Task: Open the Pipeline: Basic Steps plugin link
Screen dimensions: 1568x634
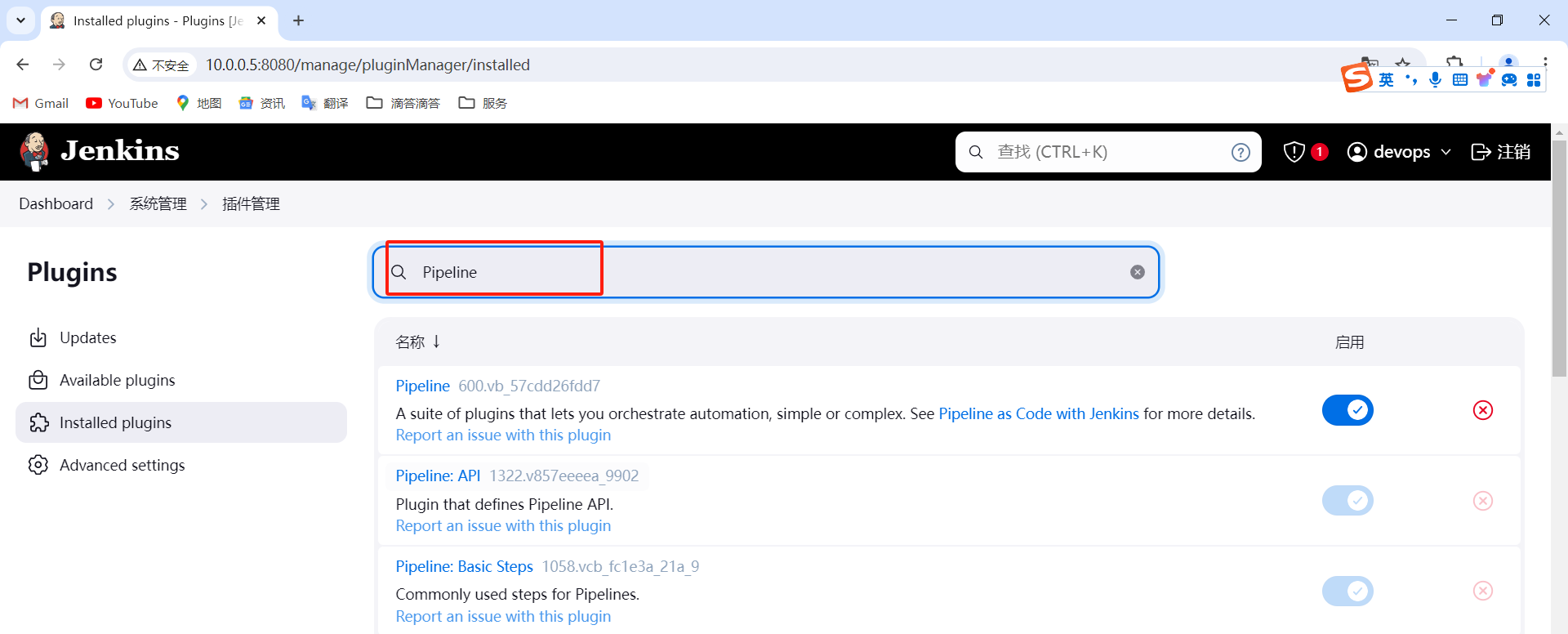Action: 464,566
